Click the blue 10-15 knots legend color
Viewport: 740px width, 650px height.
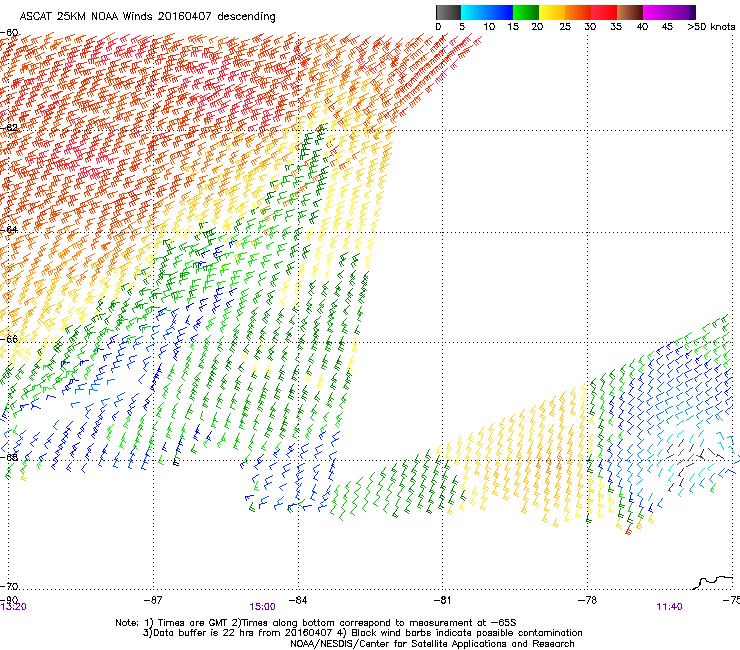[500, 12]
